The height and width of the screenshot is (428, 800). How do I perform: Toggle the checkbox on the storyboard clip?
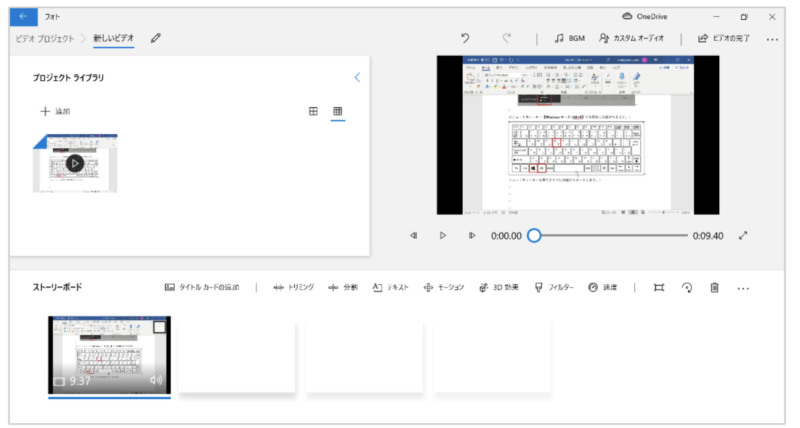[159, 327]
